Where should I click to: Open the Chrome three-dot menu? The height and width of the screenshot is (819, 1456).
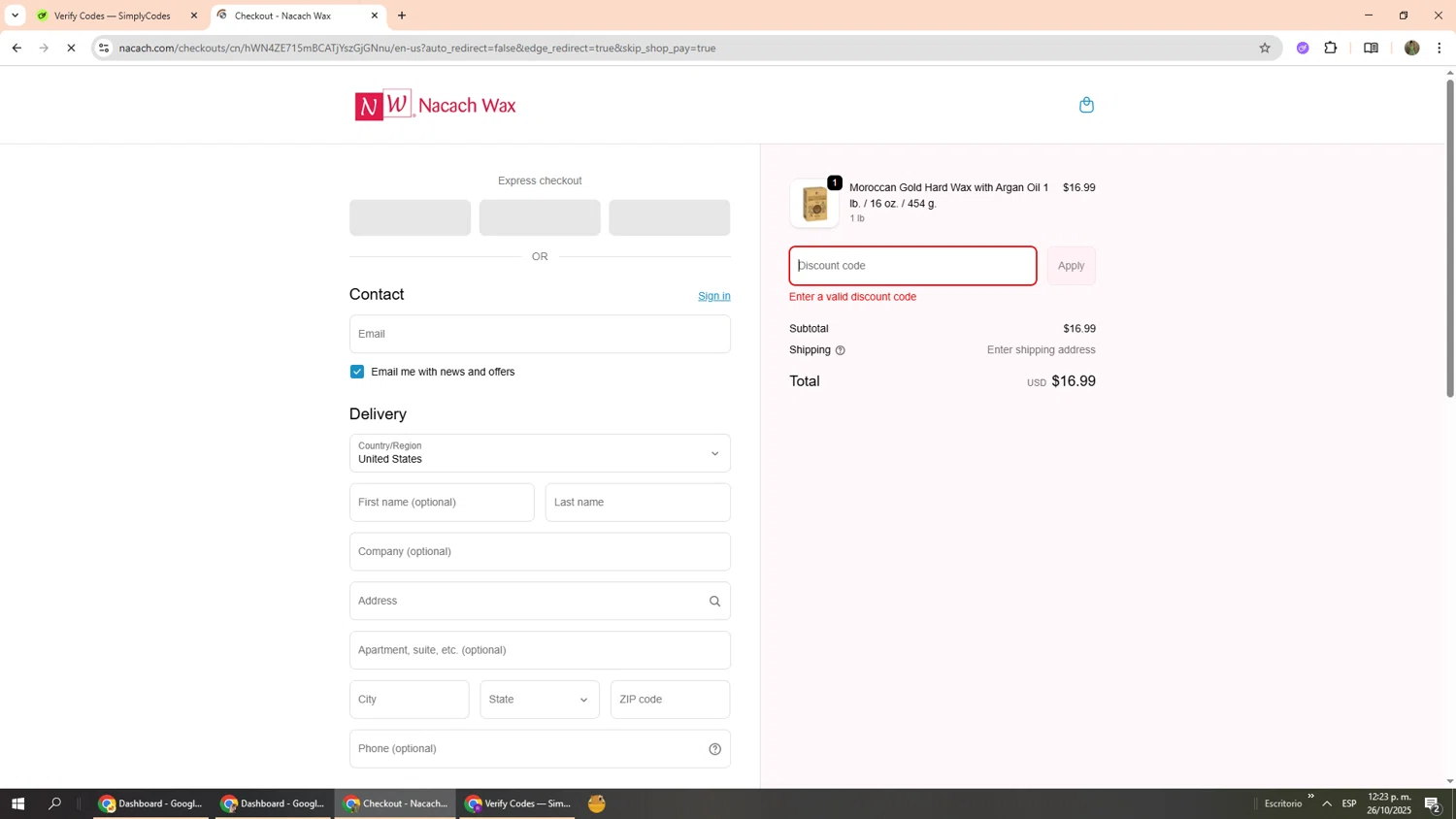[1439, 48]
